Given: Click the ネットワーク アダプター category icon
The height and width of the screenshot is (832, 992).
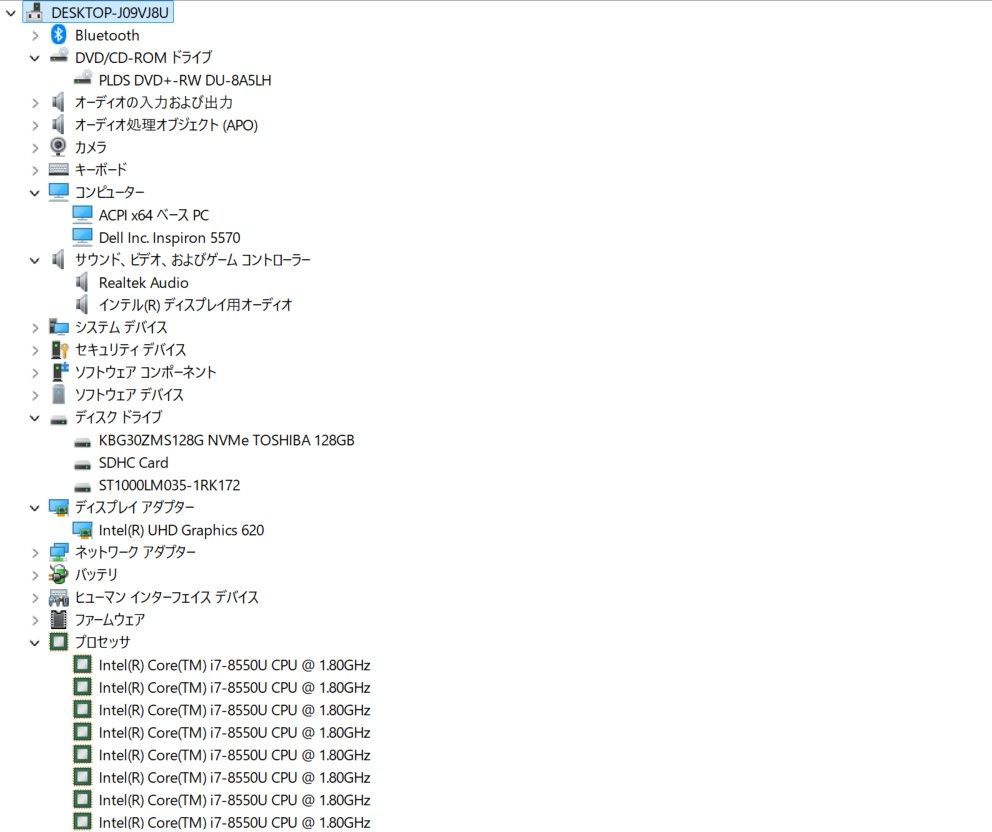Looking at the screenshot, I should (x=58, y=552).
